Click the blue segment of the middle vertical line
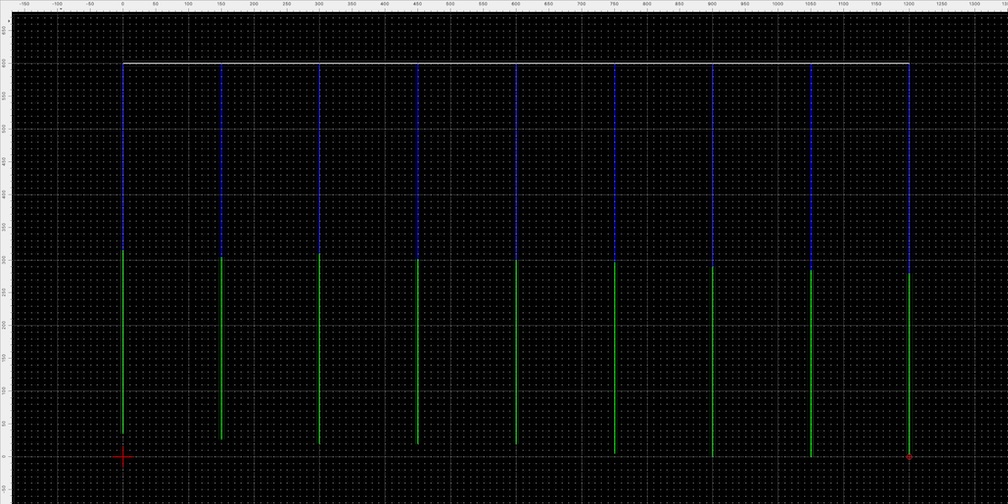Image resolution: width=1008 pixels, height=504 pixels. pos(516,162)
